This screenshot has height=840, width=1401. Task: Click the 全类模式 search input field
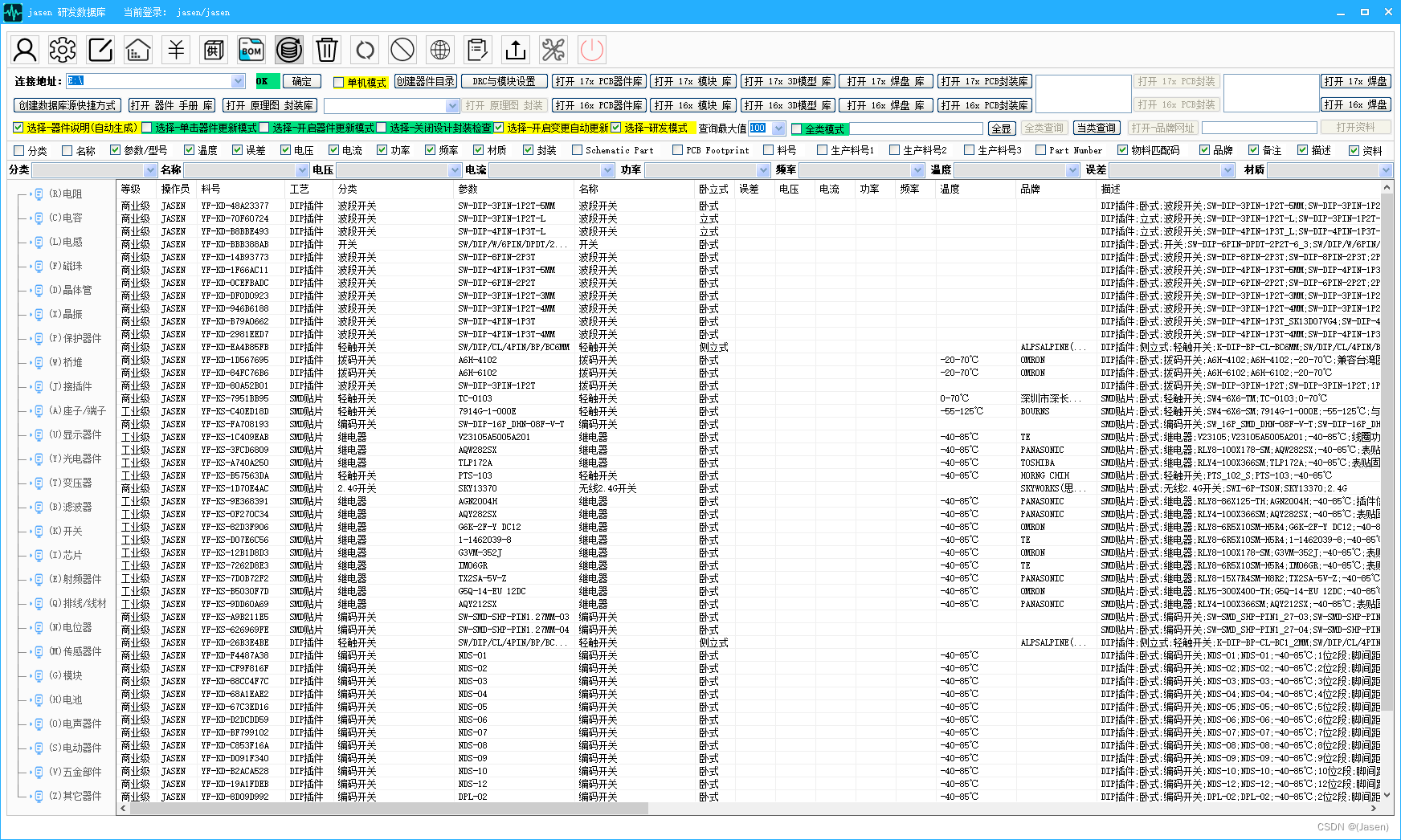(x=916, y=128)
